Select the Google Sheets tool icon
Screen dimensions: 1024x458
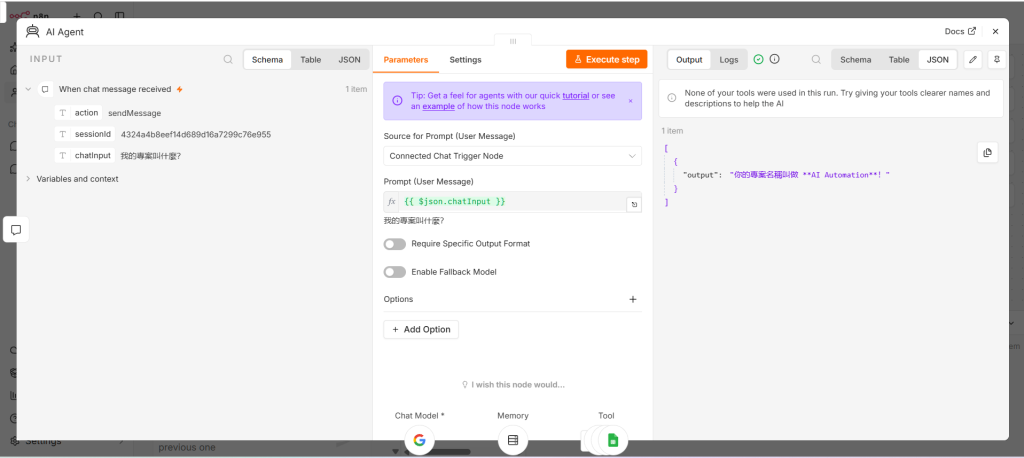613,440
